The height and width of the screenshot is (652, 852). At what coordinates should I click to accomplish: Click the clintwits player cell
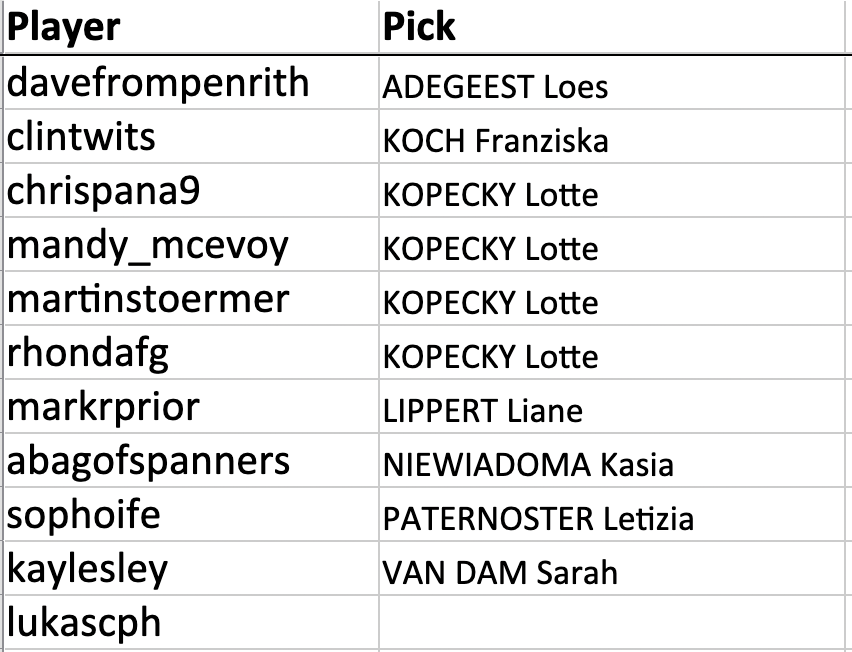point(191,136)
